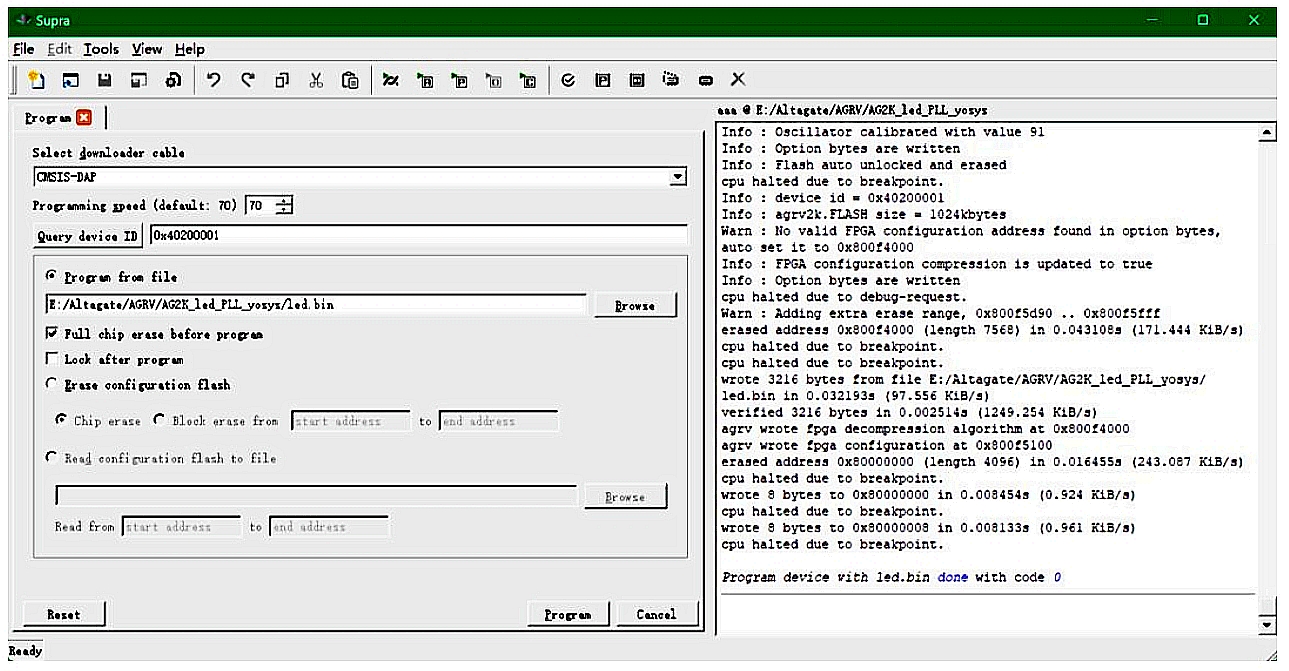Click the green-arrow 'R' run icon

click(x=425, y=79)
